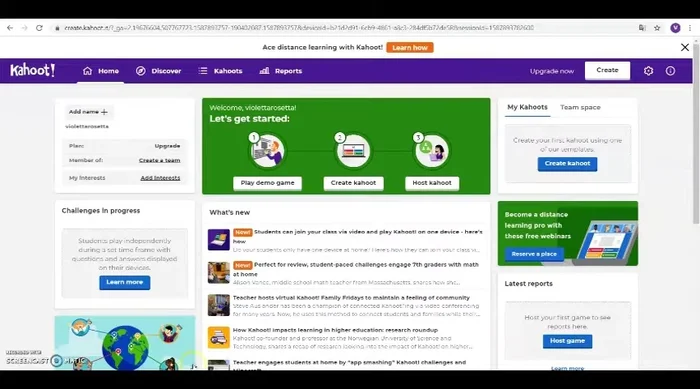Viewport: 700px width, 389px height.
Task: Click the browser back arrow
Action: pyautogui.click(x=10, y=28)
